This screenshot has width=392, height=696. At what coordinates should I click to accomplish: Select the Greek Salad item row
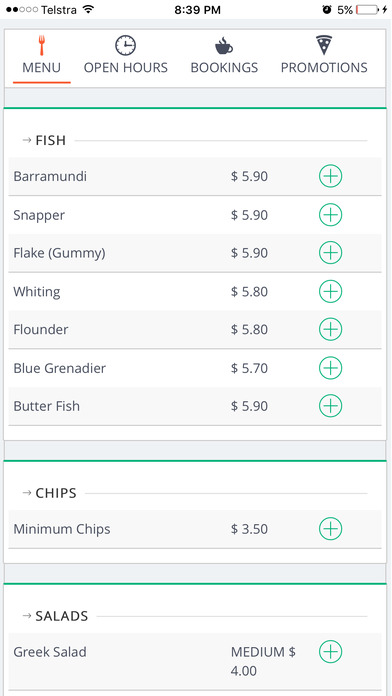pyautogui.click(x=195, y=661)
